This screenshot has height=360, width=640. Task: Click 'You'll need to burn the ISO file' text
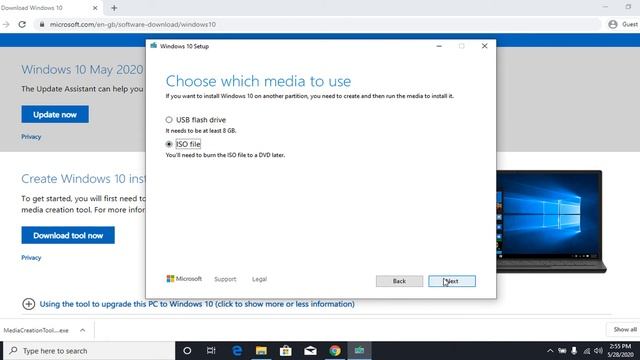[x=225, y=155]
